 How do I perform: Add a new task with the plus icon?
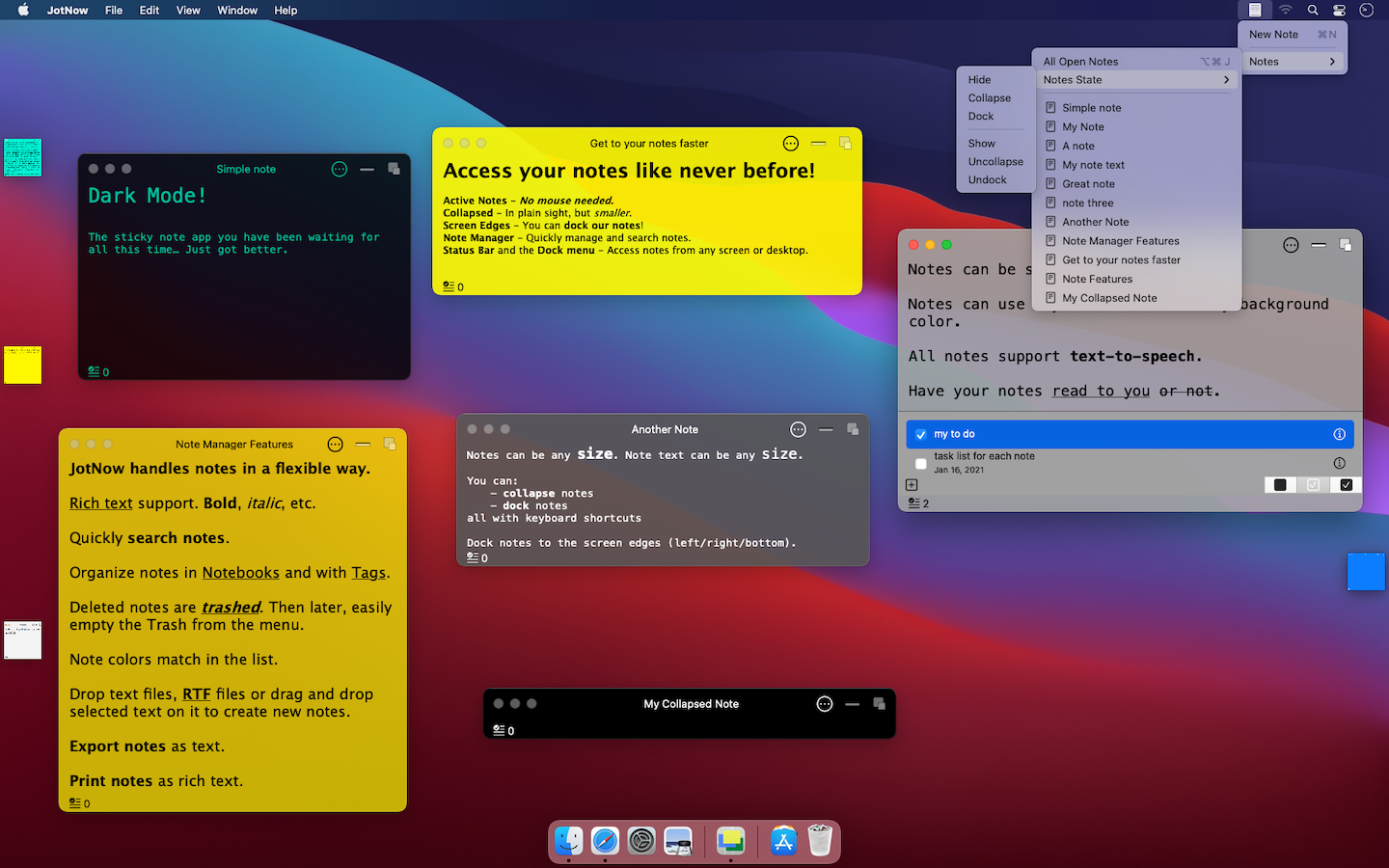point(912,485)
